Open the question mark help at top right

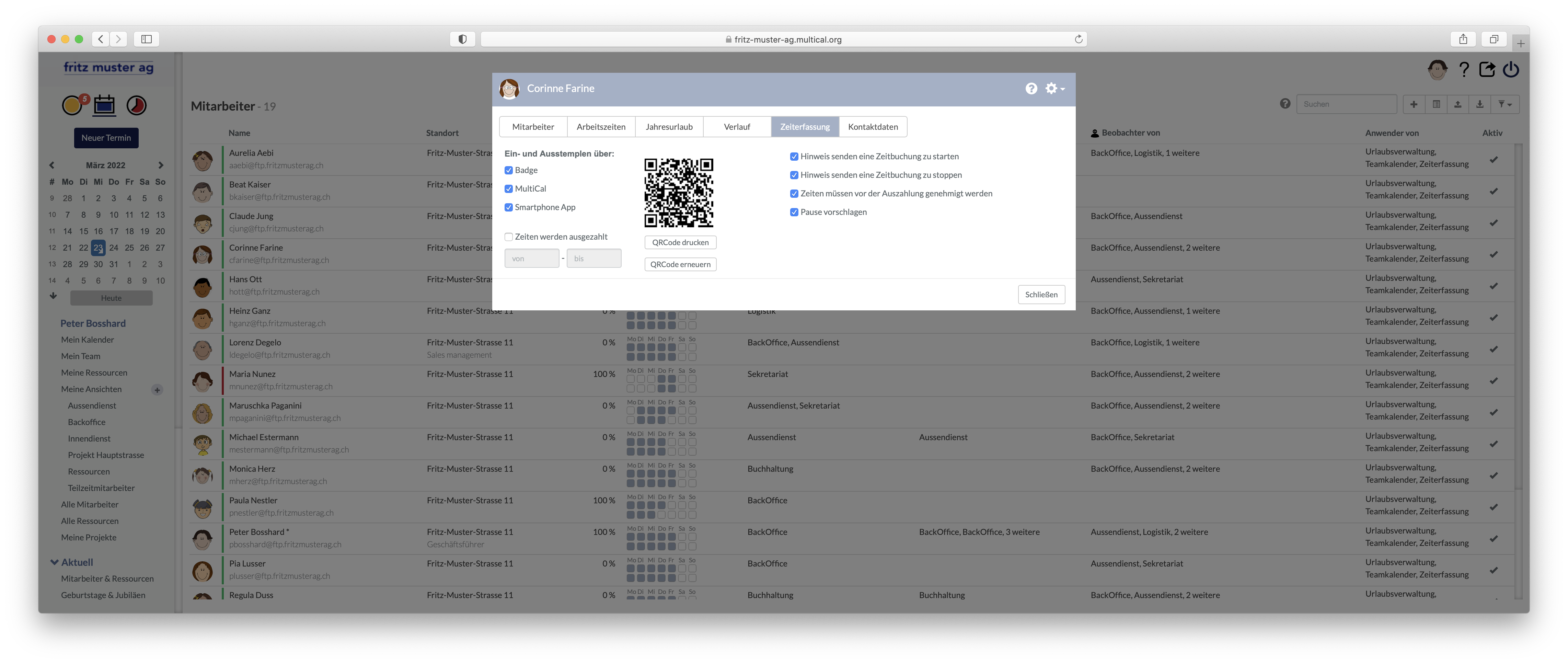pyautogui.click(x=1464, y=70)
